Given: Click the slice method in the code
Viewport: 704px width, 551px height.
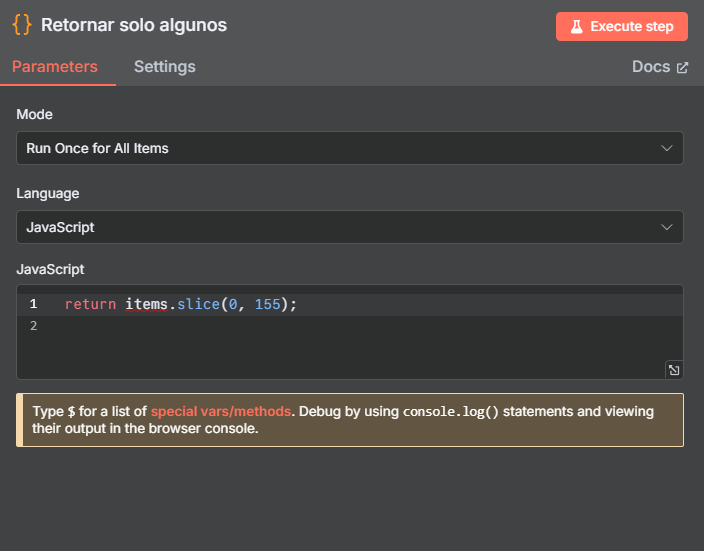Looking at the screenshot, I should 198,304.
